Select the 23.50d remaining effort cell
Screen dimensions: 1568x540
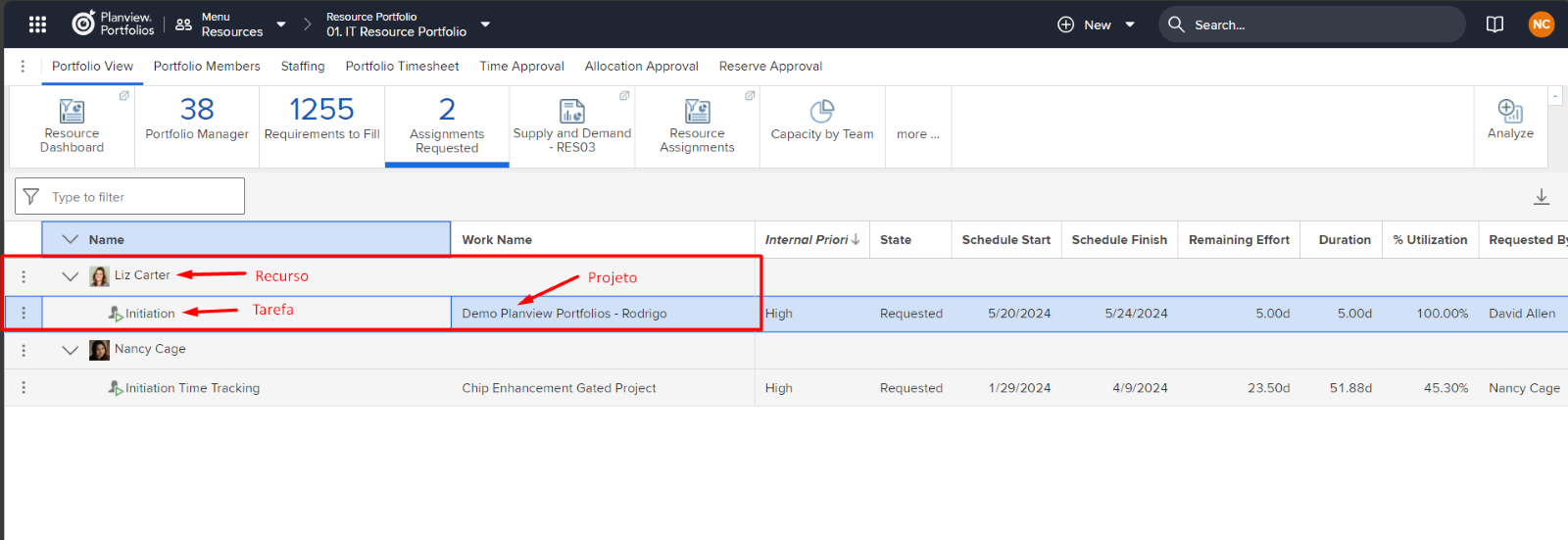click(1239, 388)
